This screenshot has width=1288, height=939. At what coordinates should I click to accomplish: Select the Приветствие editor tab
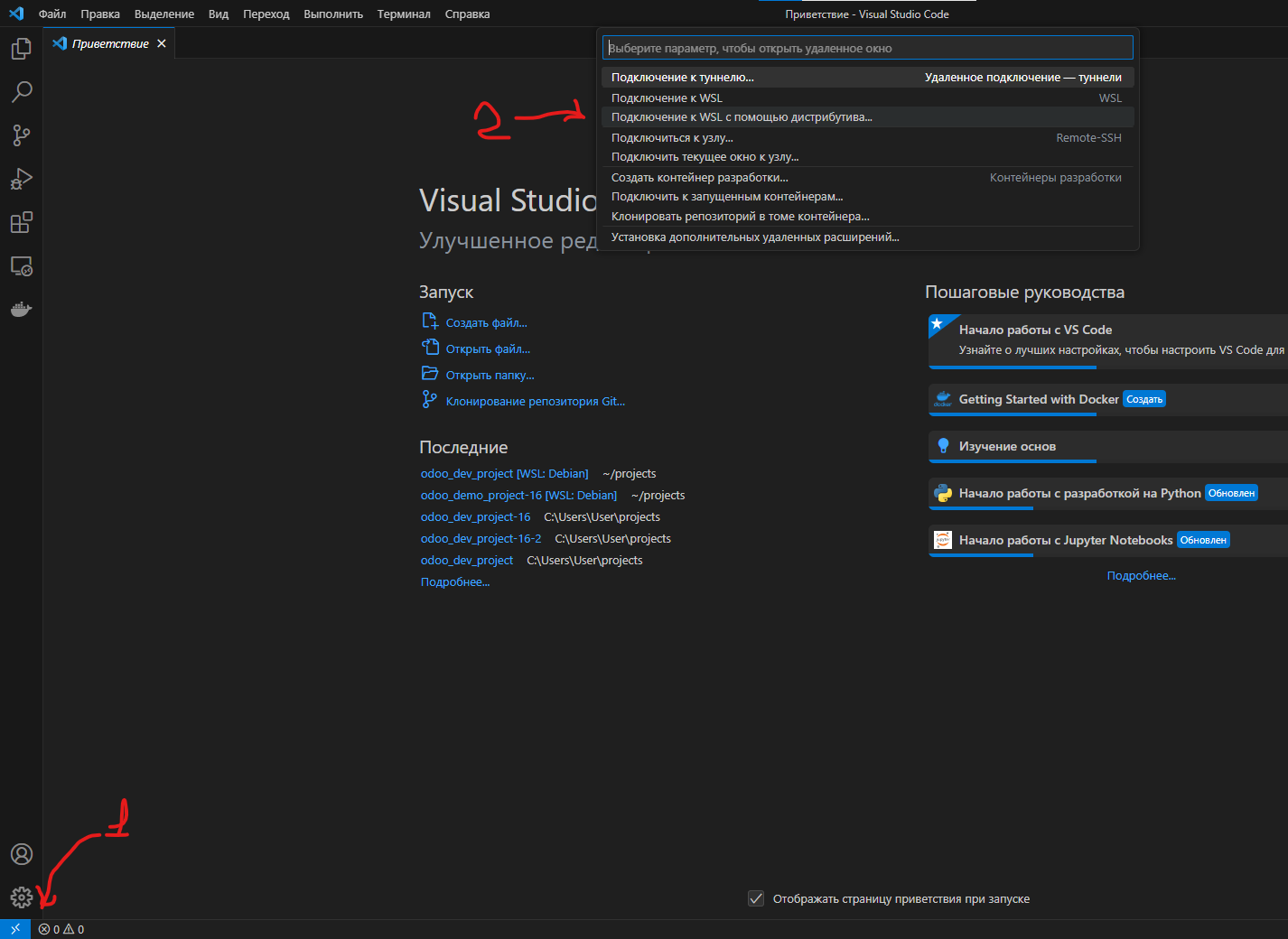coord(108,43)
